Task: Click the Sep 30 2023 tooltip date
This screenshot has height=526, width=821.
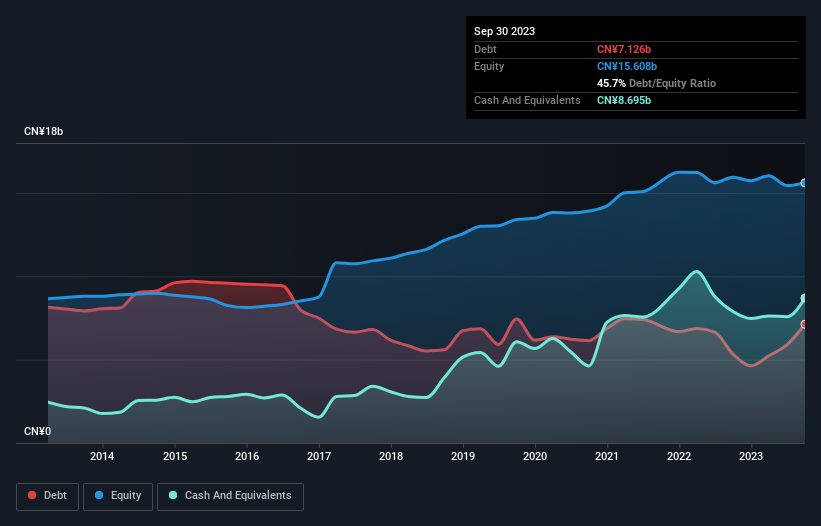Action: [x=504, y=31]
